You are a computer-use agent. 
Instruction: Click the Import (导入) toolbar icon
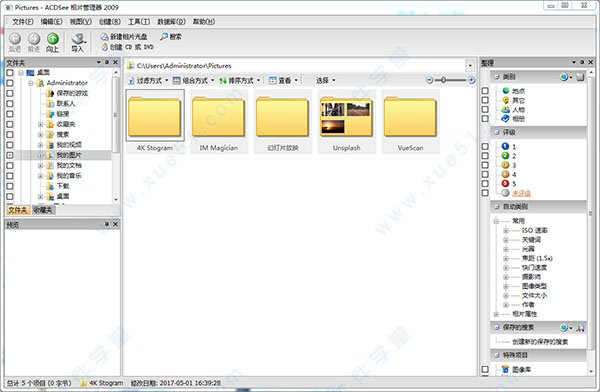tap(78, 39)
